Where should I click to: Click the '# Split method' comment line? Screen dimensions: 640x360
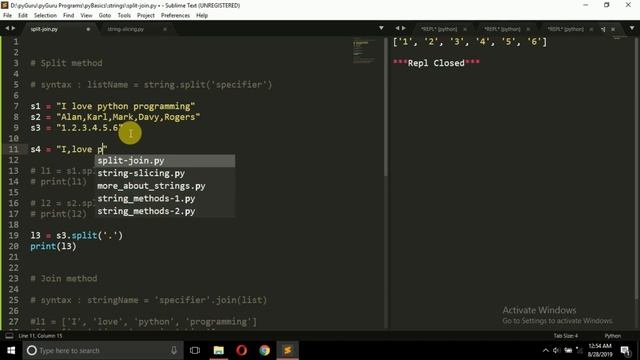point(66,63)
